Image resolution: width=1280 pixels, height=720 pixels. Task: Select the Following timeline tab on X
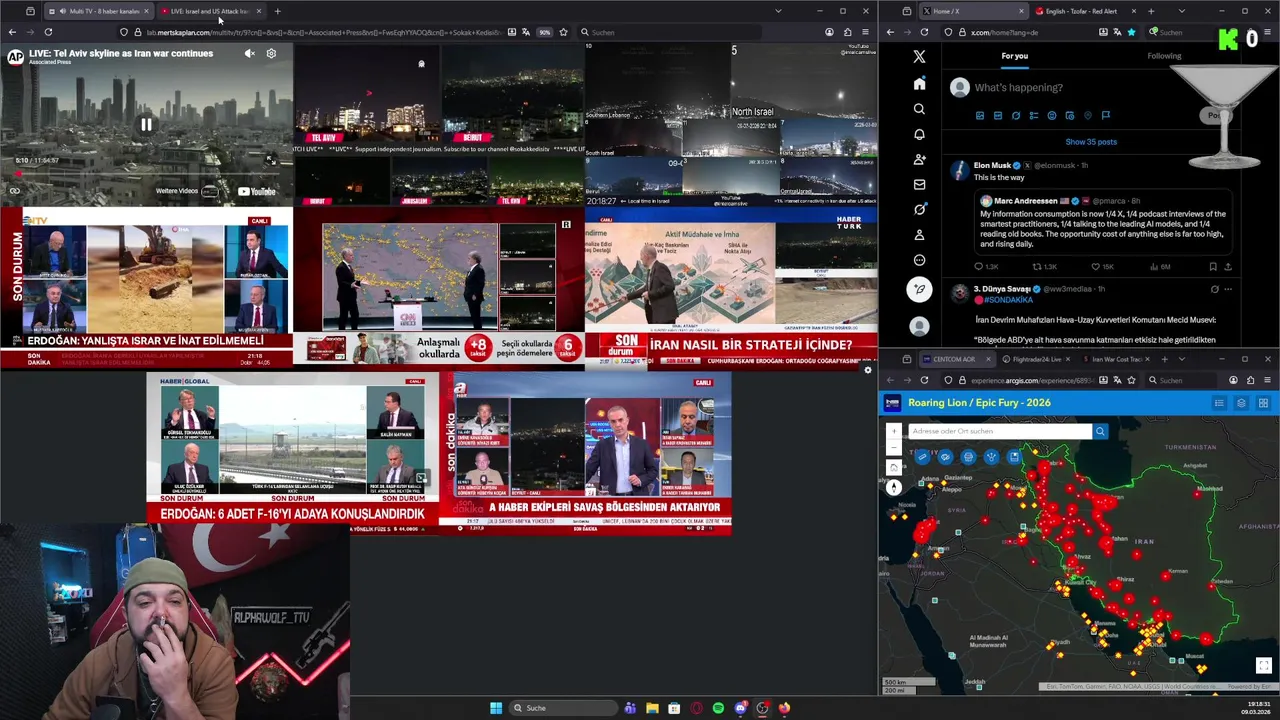[1164, 56]
